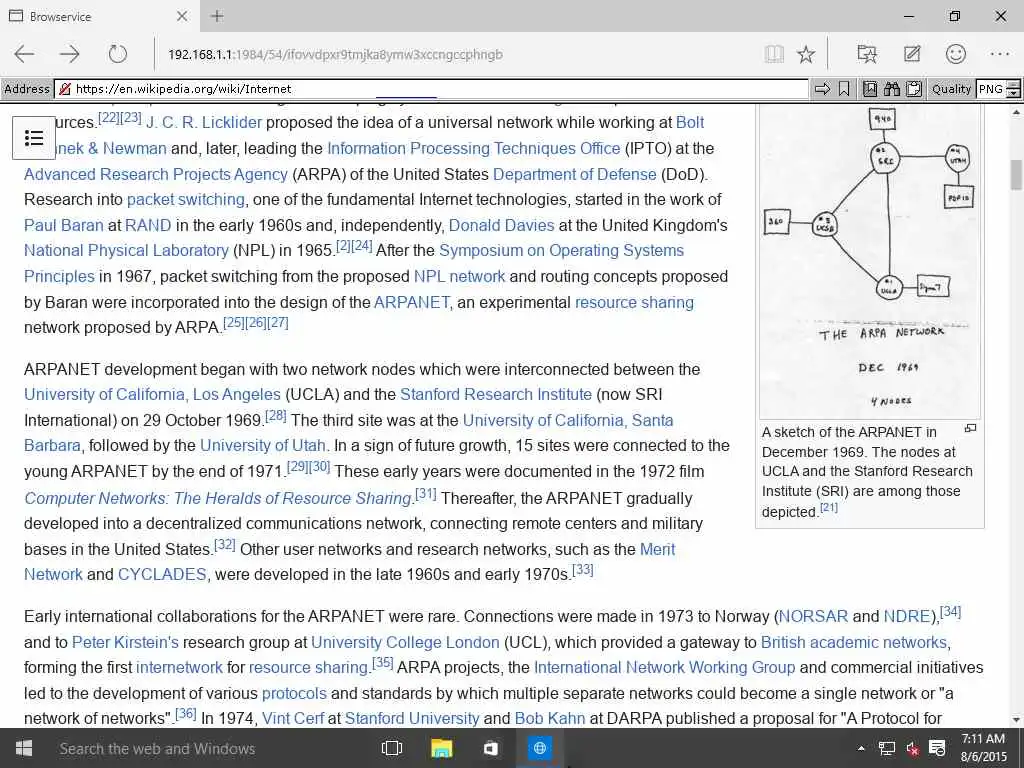Open the Information Processing Techniques Office link
This screenshot has height=768, width=1024.
tap(473, 148)
